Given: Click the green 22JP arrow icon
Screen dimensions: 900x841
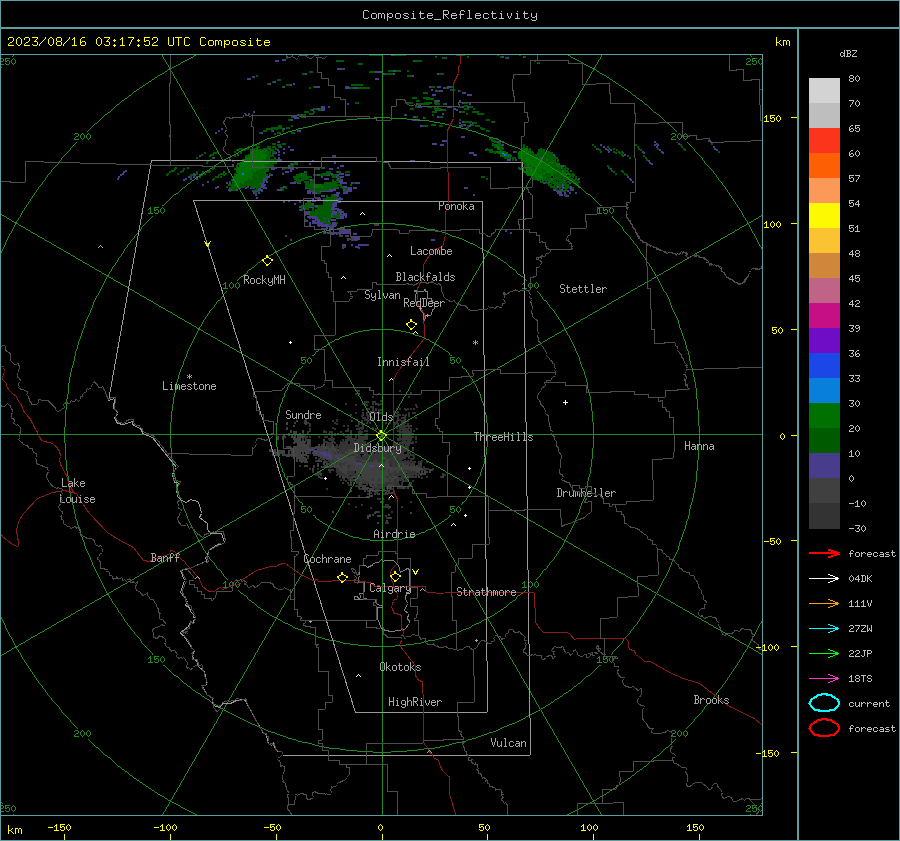Looking at the screenshot, I should coord(824,653).
